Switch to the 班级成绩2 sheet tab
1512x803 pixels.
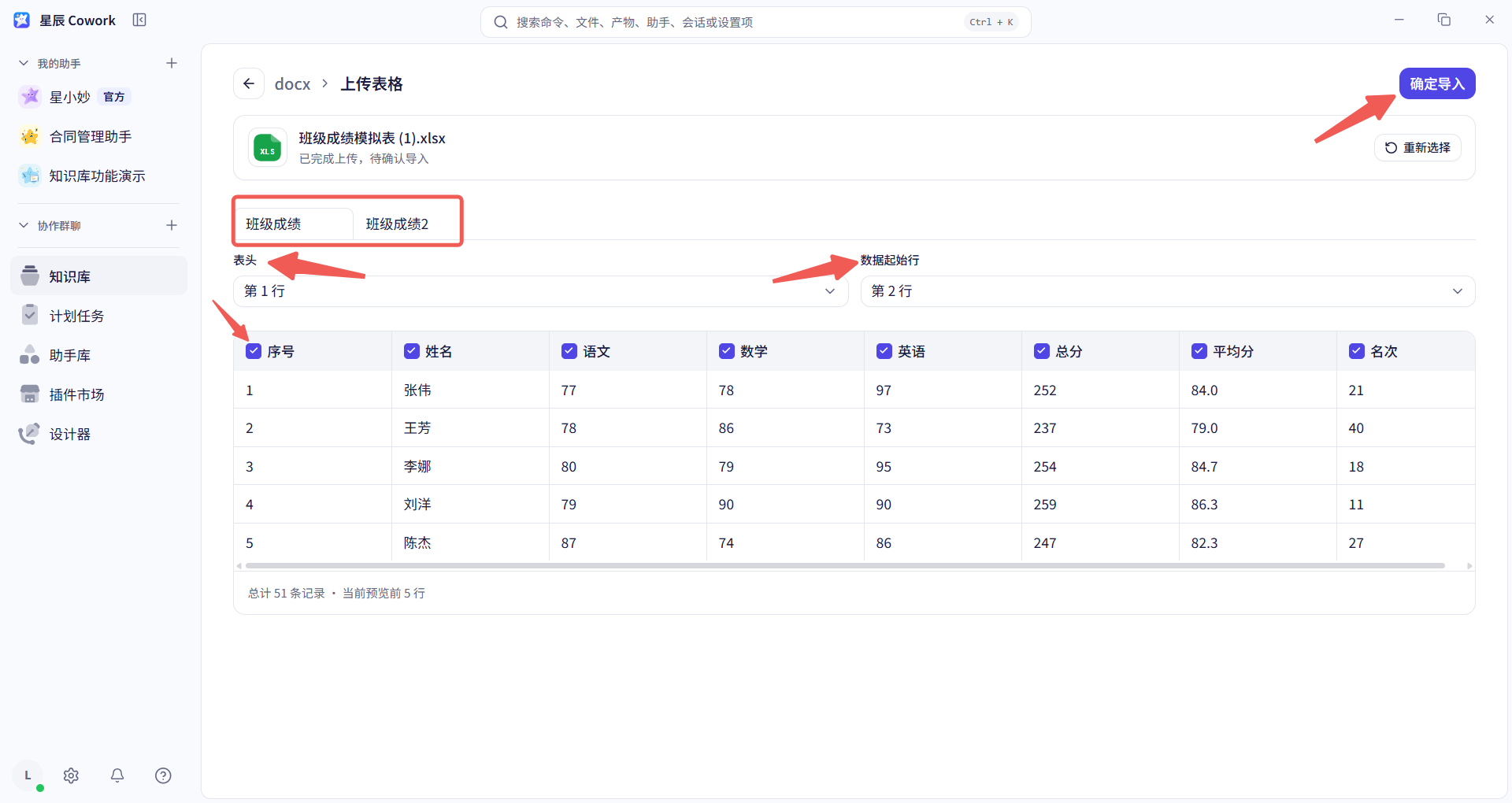[397, 224]
